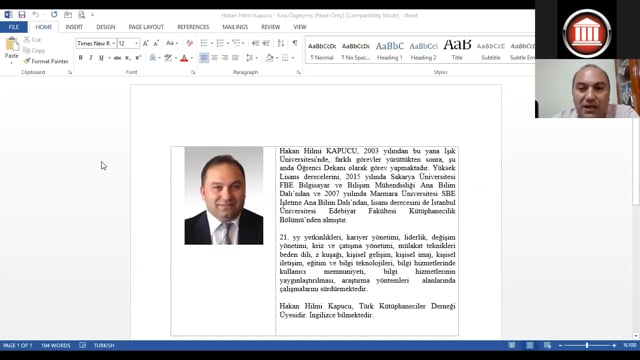Apply the paragraph shading color
Image resolution: width=640 pixels, height=360 pixels.
click(269, 58)
